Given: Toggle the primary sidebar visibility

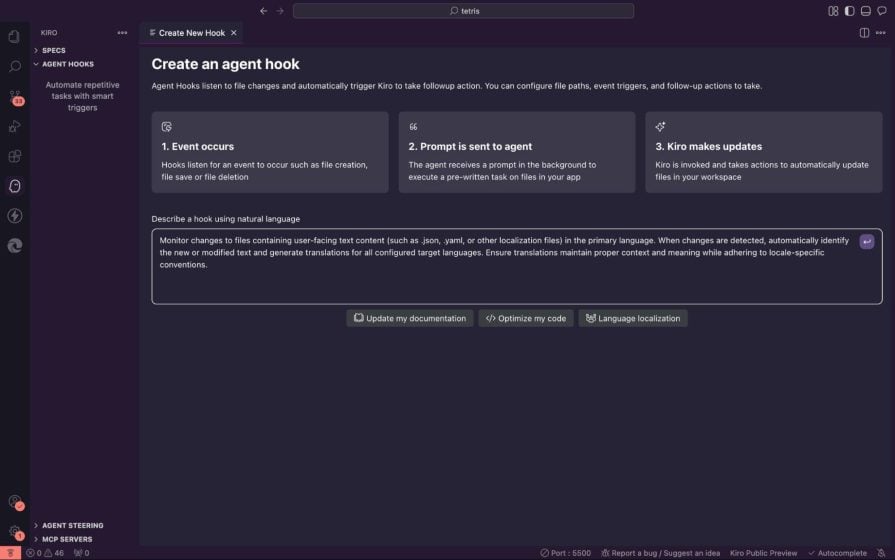Looking at the screenshot, I should pyautogui.click(x=849, y=11).
